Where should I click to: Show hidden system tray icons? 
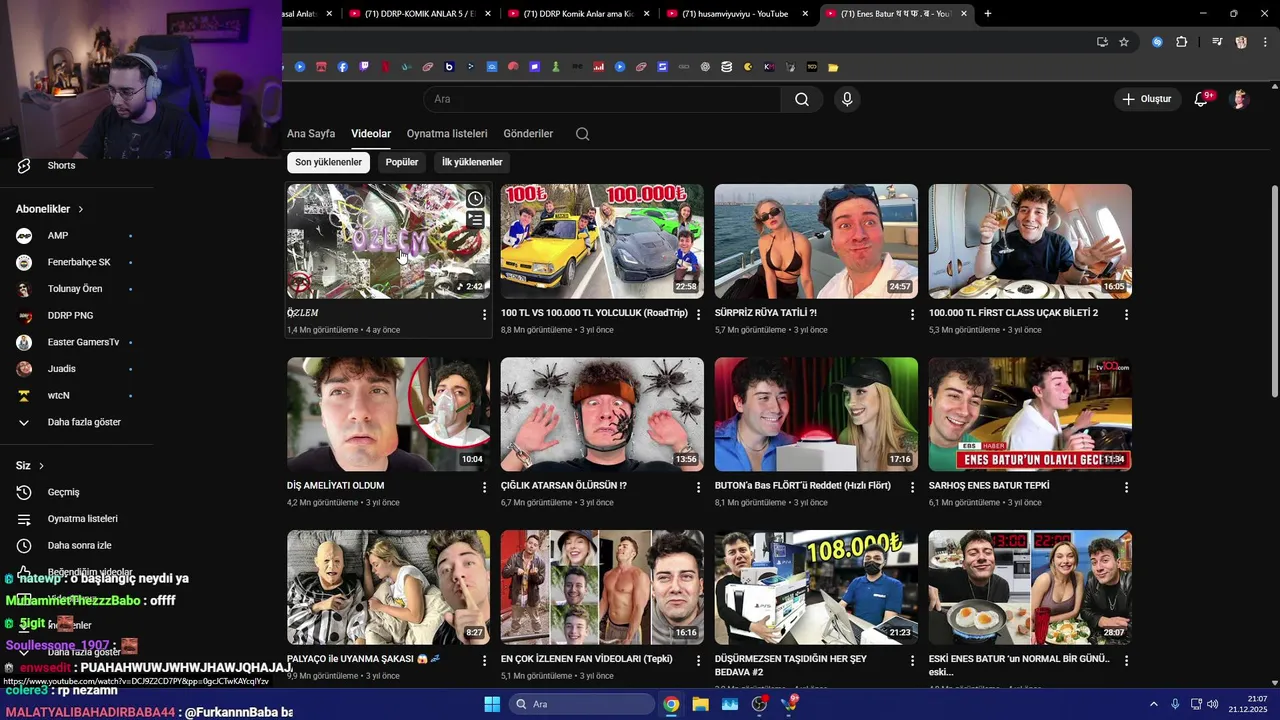tap(1153, 704)
